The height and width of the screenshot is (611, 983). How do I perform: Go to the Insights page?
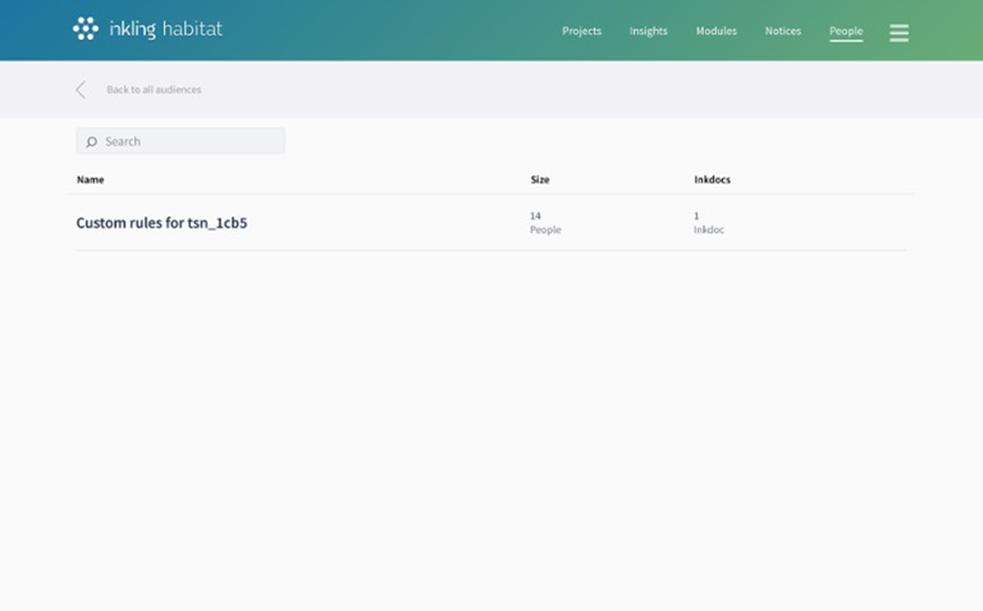648,31
